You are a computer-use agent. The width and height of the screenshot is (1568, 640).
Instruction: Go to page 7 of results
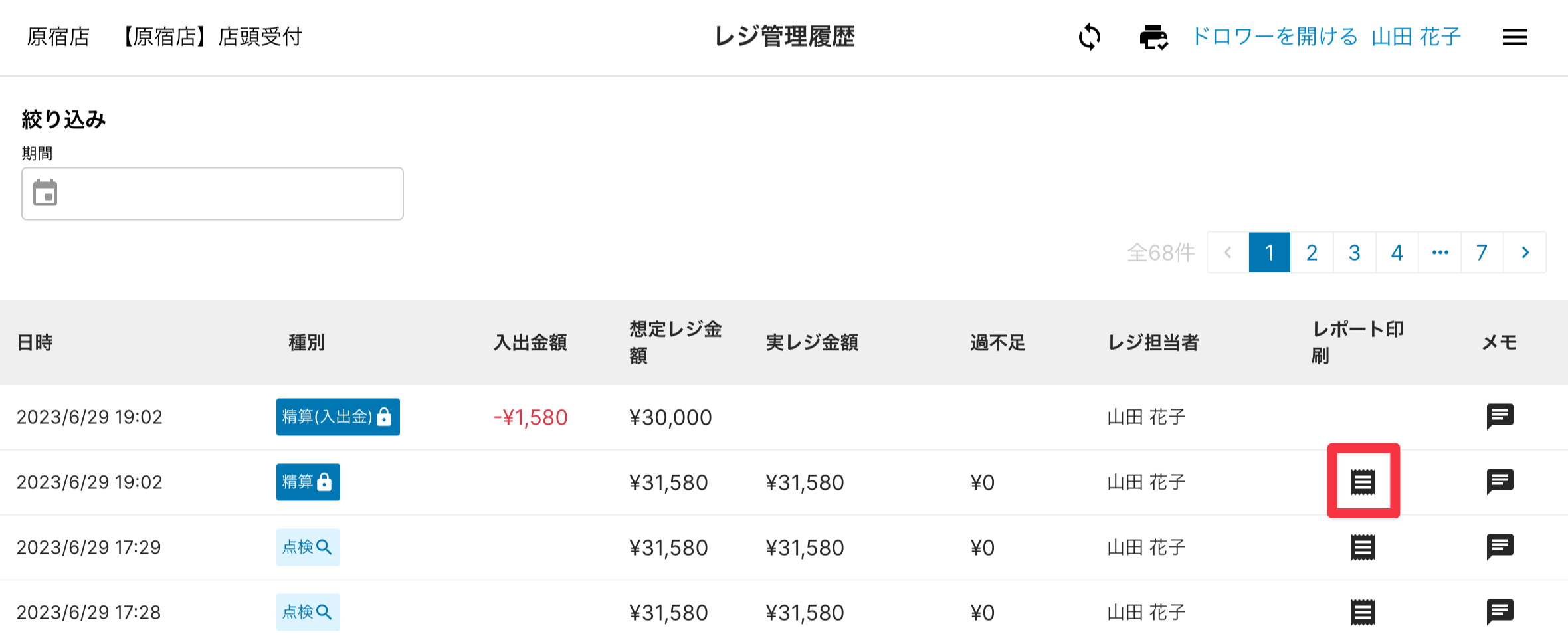1482,253
